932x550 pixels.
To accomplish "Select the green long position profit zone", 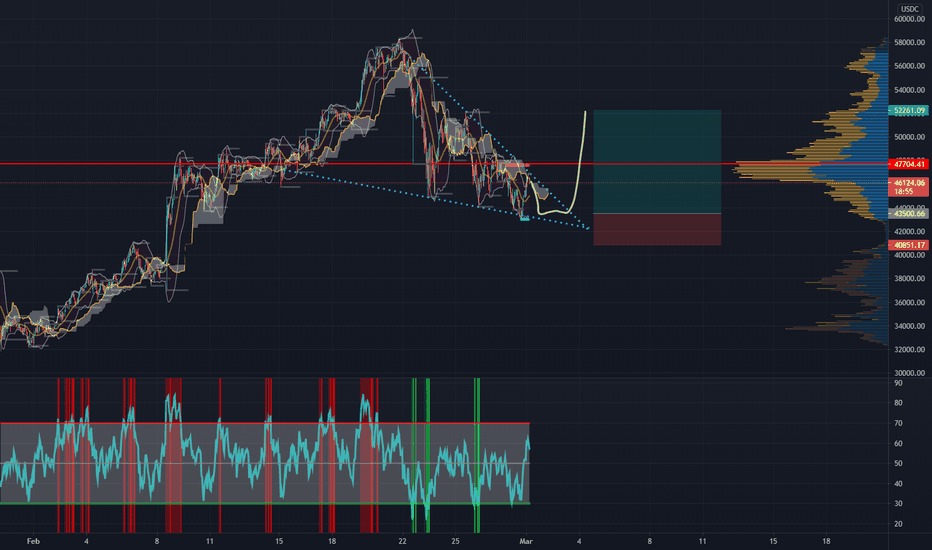I will [657, 162].
